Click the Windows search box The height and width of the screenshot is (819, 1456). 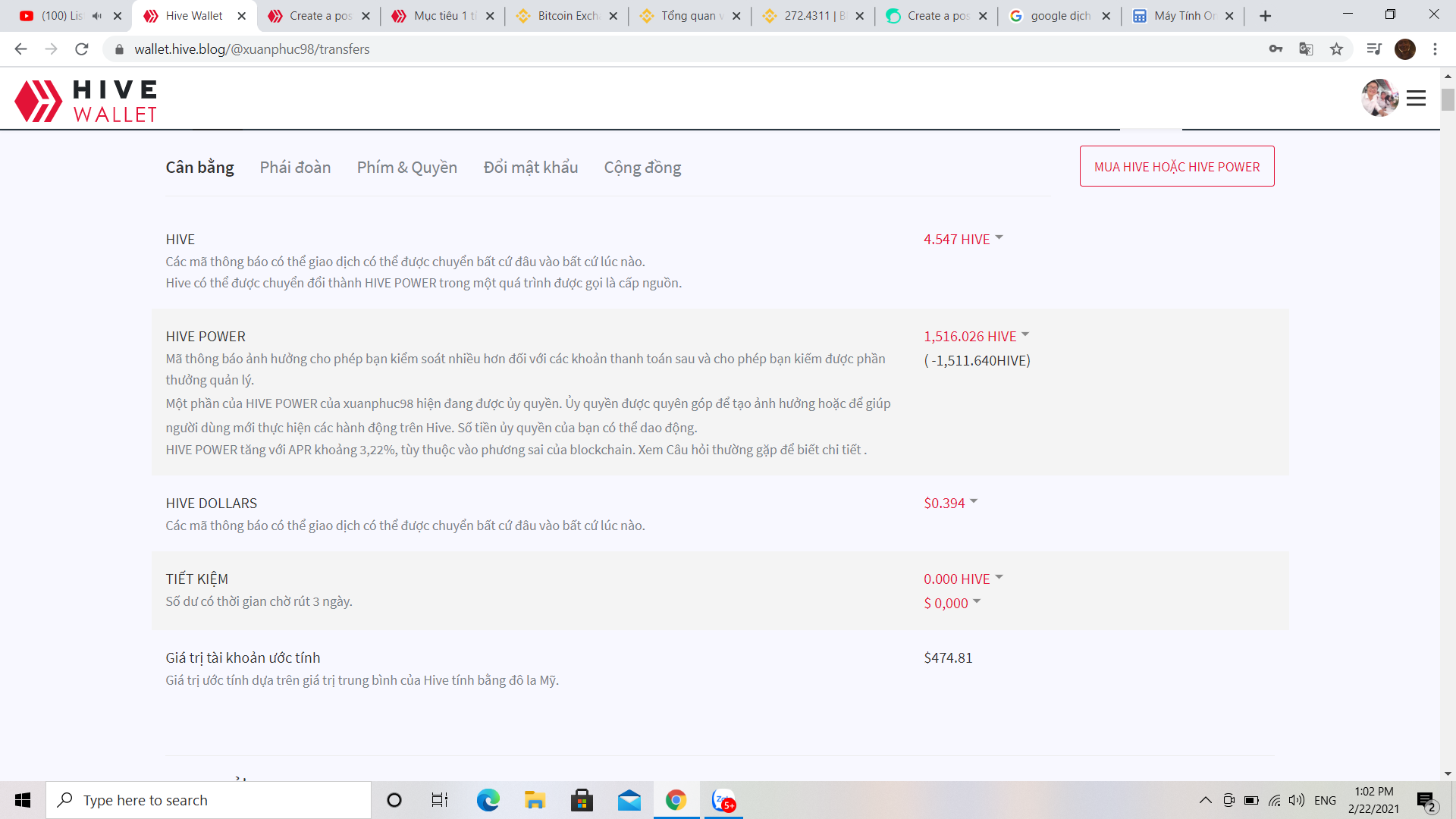(x=209, y=800)
